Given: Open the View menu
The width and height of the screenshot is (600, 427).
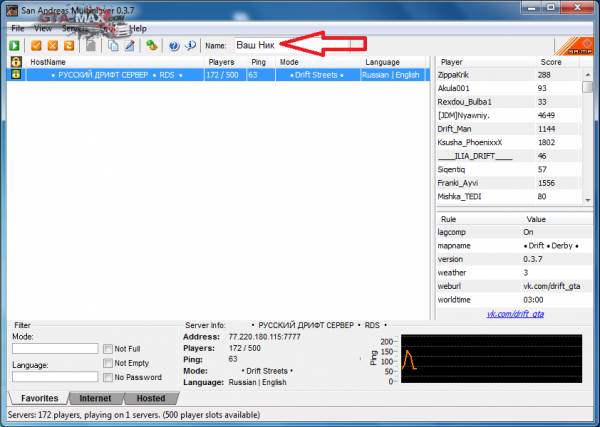Looking at the screenshot, I should [x=42, y=28].
